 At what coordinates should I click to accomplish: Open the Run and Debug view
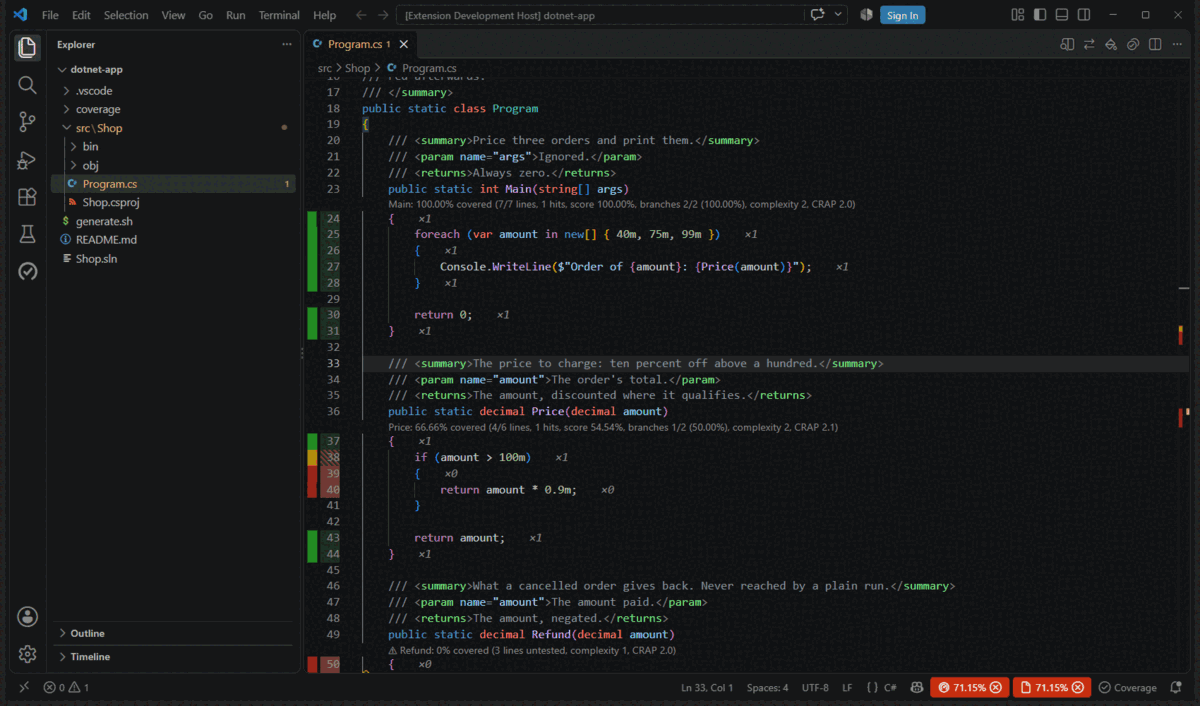coord(27,160)
